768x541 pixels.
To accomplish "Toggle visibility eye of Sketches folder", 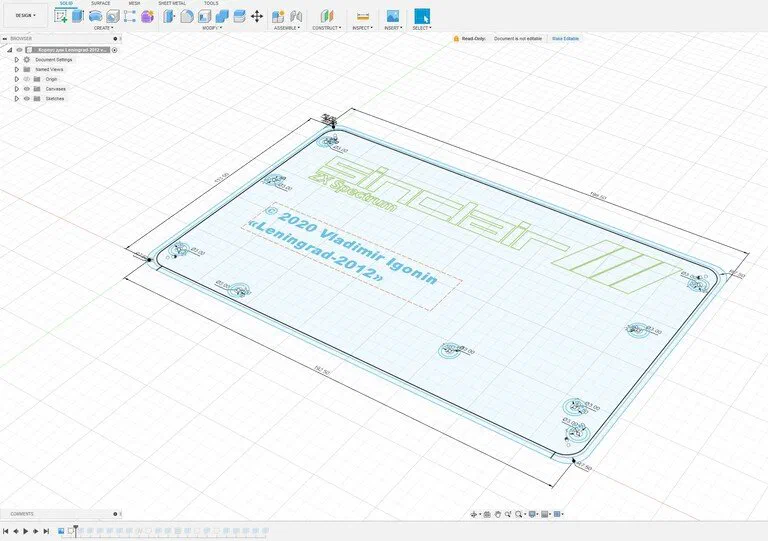I will coord(27,98).
